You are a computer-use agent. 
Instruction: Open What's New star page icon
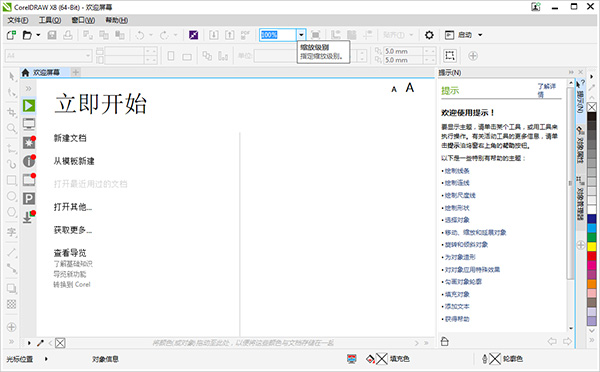[x=29, y=142]
